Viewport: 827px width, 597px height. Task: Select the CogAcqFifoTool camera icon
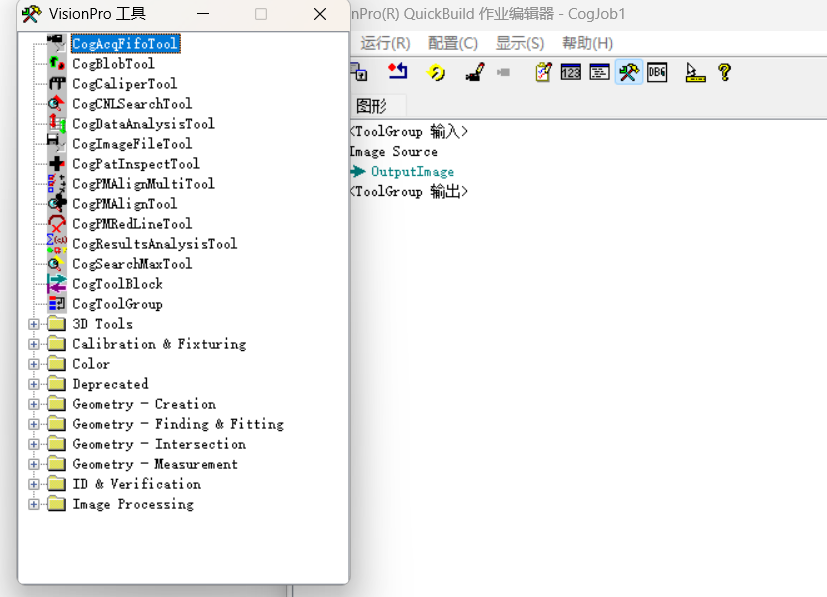[56, 43]
